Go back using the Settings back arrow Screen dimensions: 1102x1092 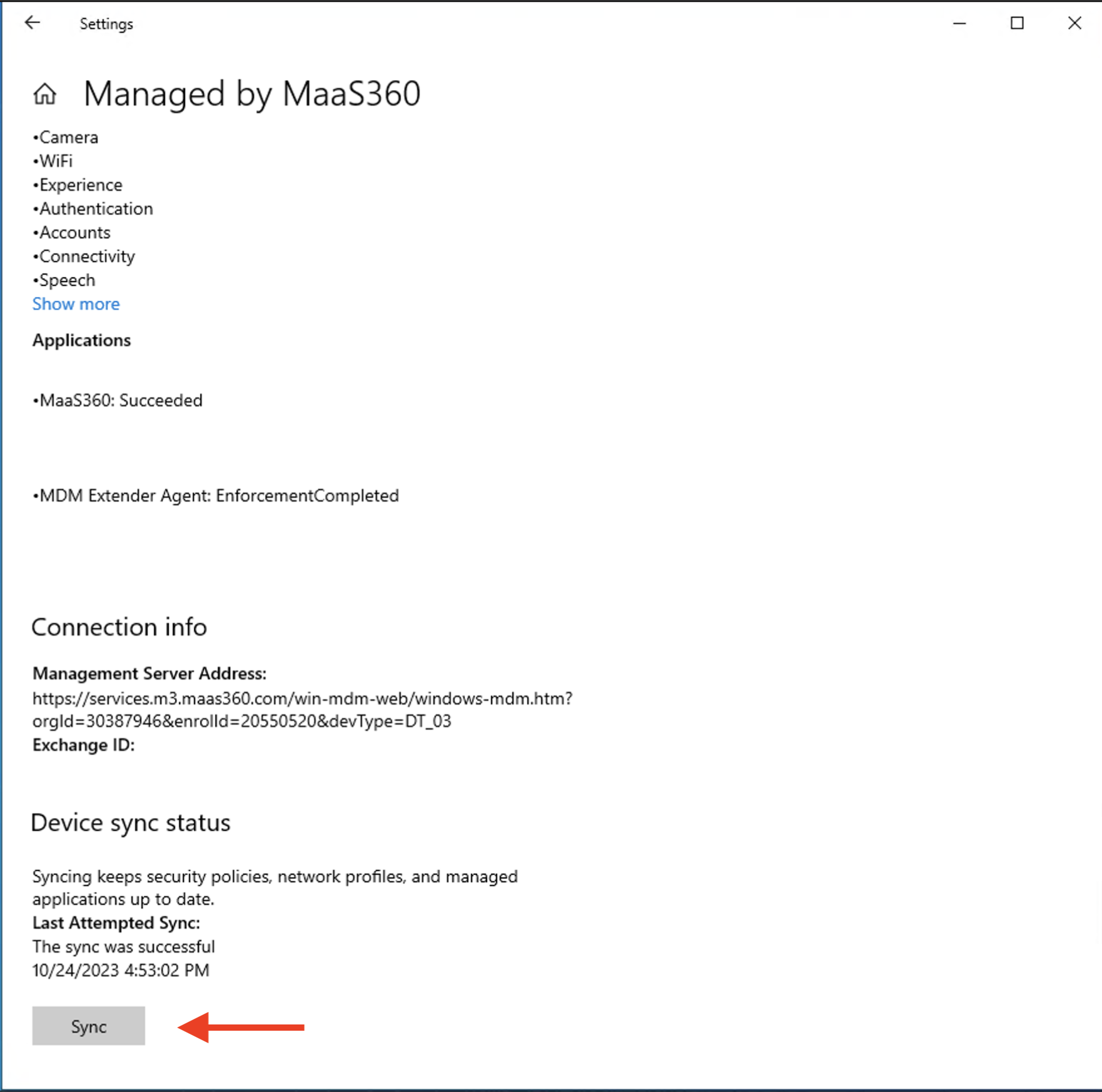pyautogui.click(x=33, y=23)
